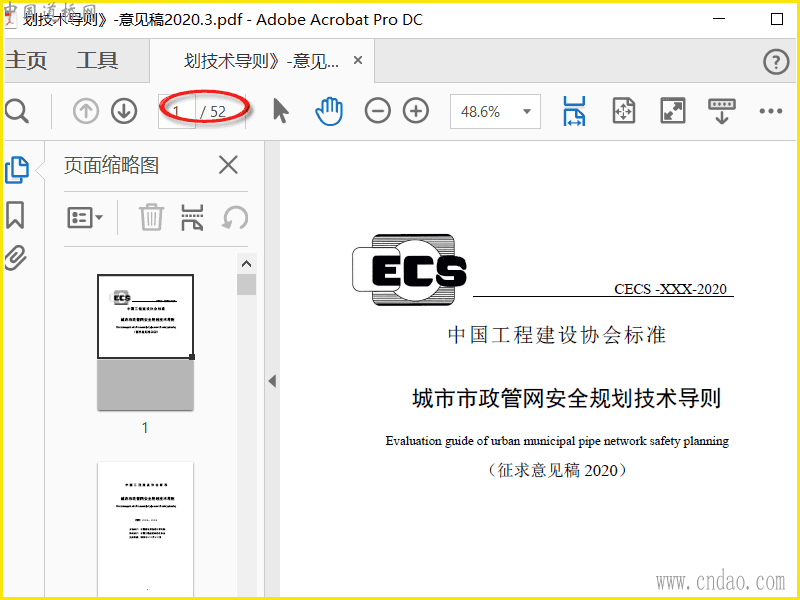
Task: Open thumbnail options dropdown menu
Action: click(85, 218)
